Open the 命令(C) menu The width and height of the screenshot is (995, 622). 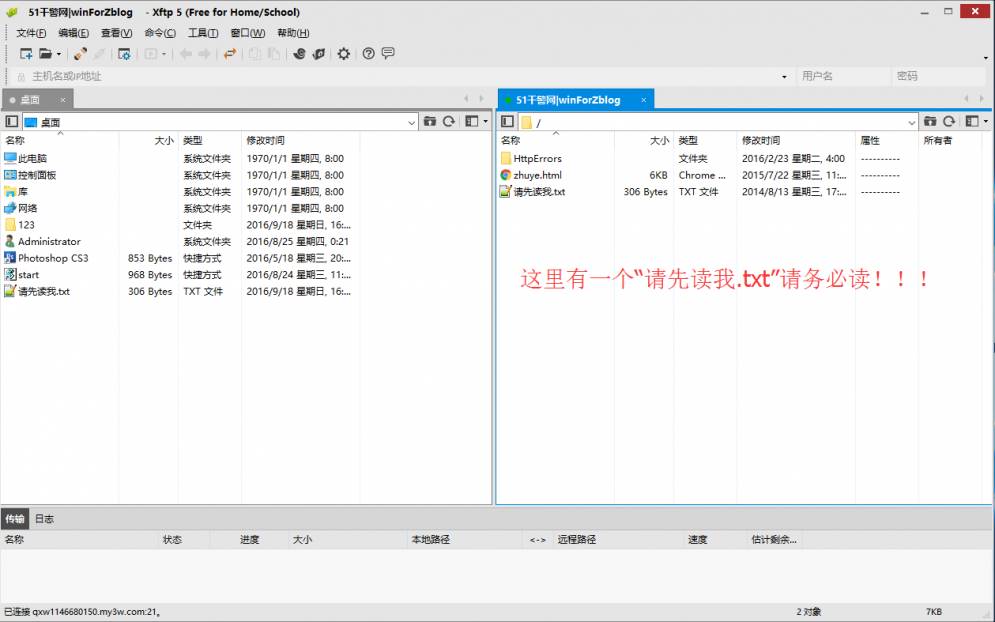tap(160, 33)
